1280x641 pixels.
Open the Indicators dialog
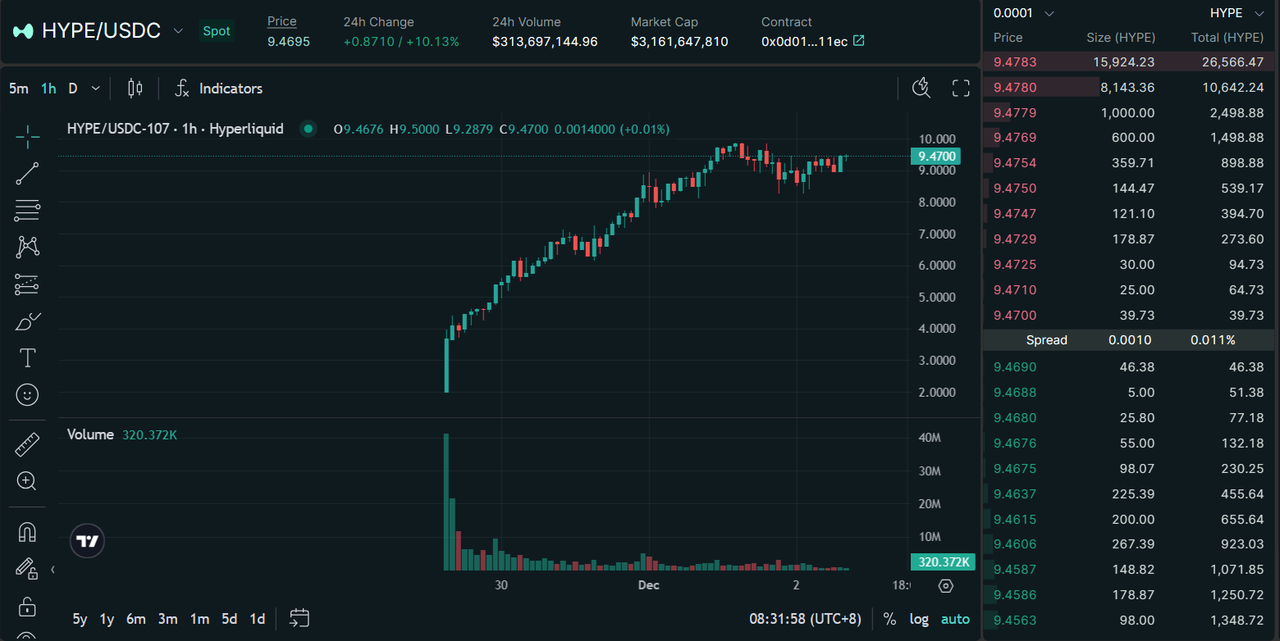click(x=218, y=88)
